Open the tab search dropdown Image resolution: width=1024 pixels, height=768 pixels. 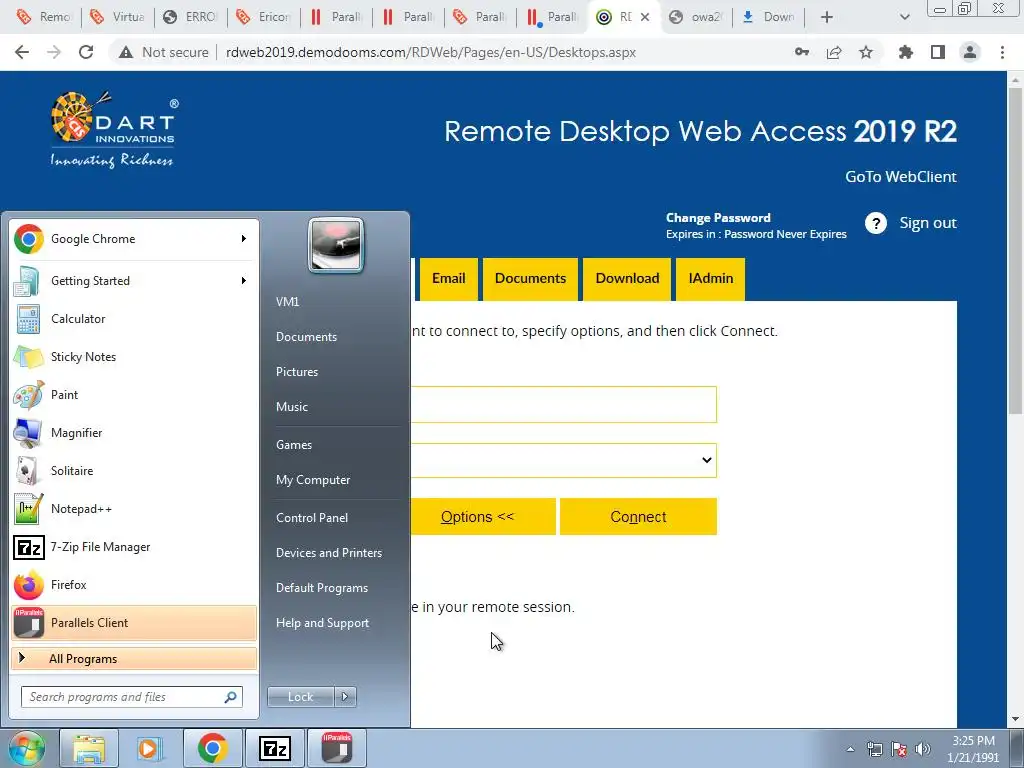904,17
